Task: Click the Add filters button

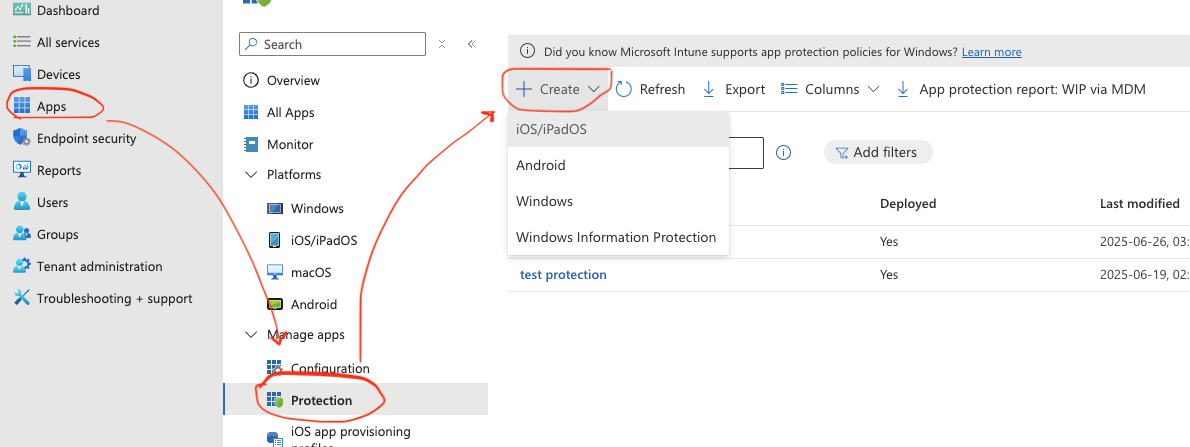Action: click(x=878, y=153)
